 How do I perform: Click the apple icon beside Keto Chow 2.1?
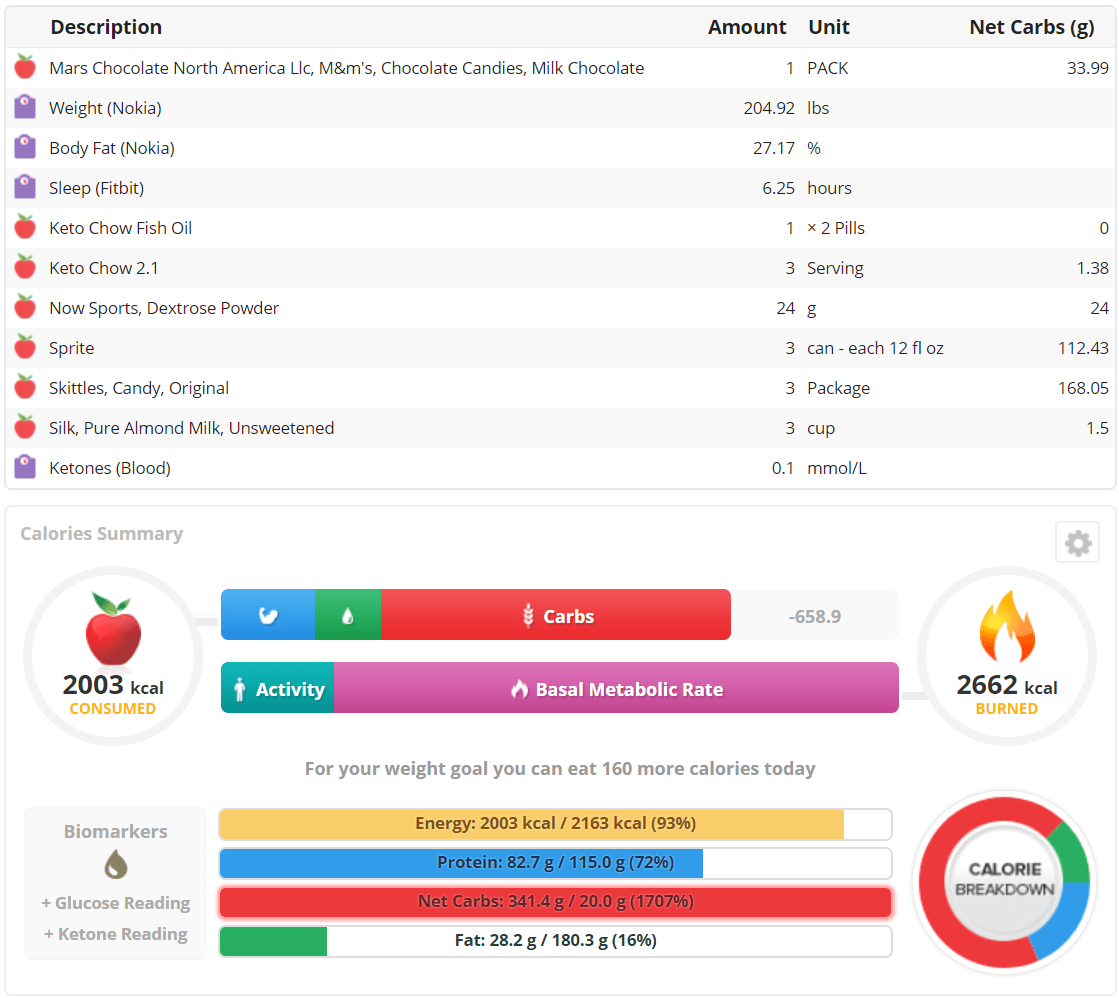pyautogui.click(x=25, y=267)
